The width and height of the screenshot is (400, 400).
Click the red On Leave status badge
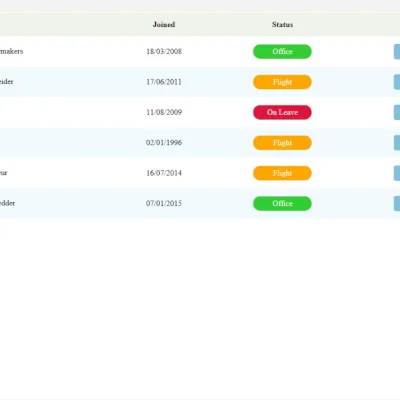click(x=282, y=112)
